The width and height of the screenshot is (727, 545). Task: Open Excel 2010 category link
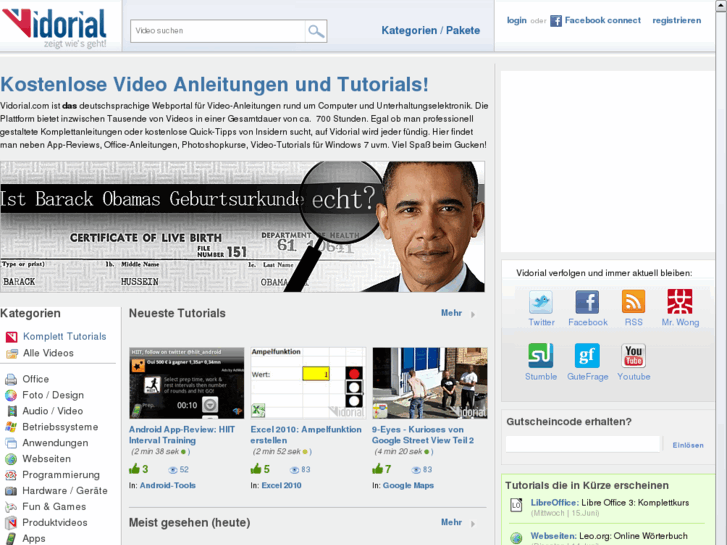[281, 485]
